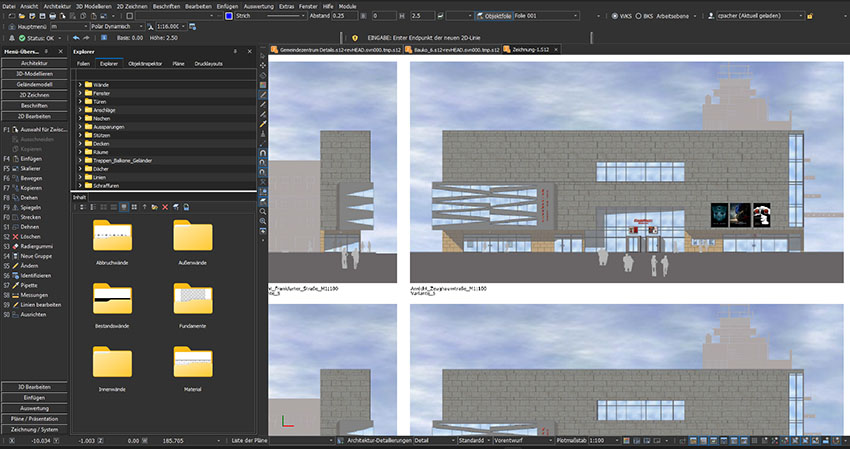Click the undo arrow icon
Image resolution: width=850 pixels, height=449 pixels.
75,38
